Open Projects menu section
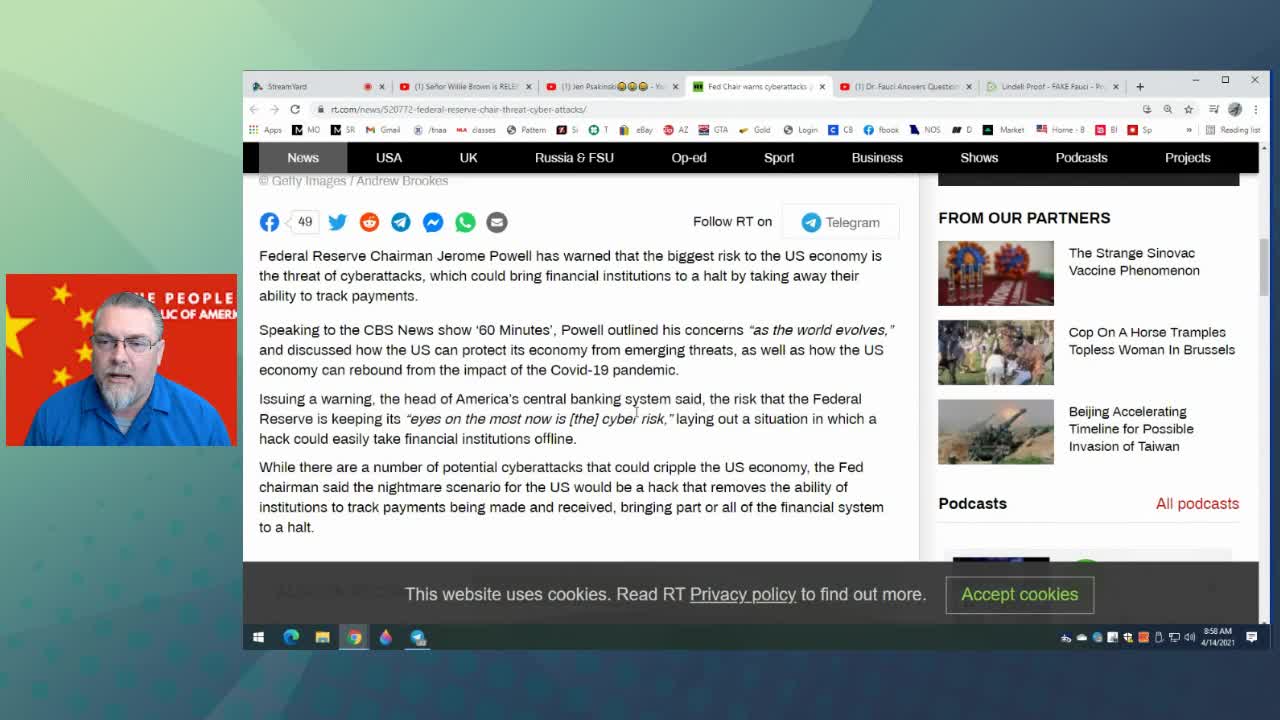 (1187, 157)
